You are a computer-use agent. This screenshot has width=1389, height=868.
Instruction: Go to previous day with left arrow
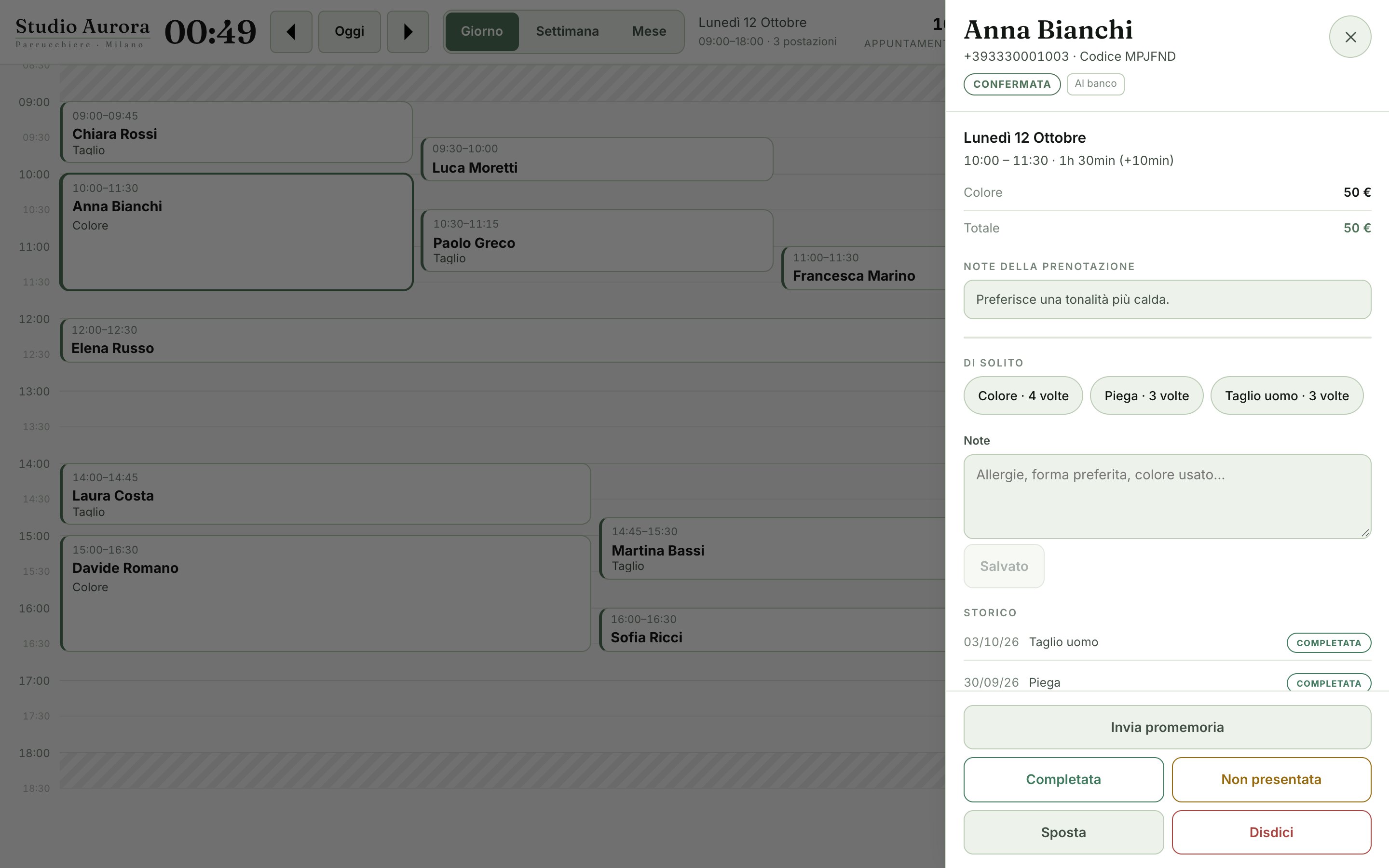click(291, 31)
